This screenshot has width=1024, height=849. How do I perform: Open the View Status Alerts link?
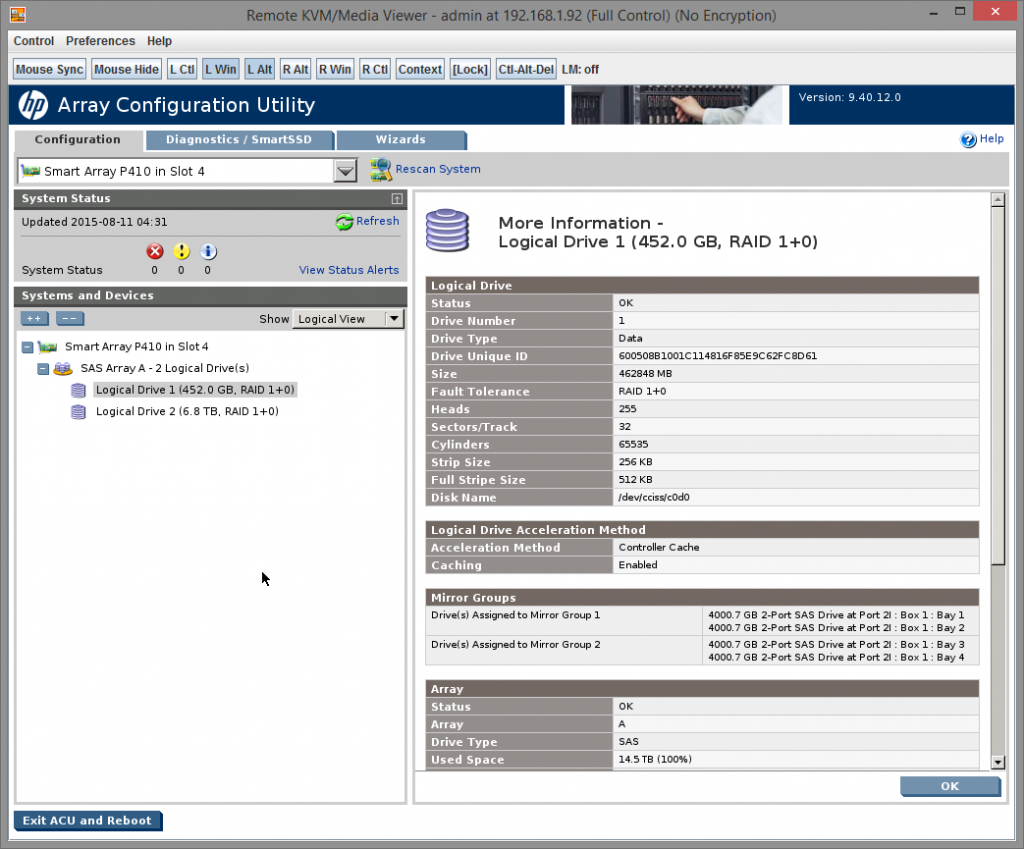348,270
